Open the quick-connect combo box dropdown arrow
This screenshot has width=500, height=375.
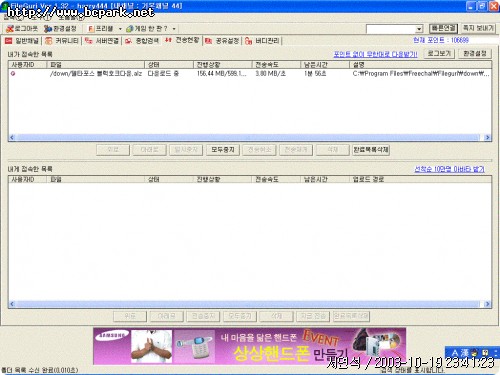(x=419, y=29)
